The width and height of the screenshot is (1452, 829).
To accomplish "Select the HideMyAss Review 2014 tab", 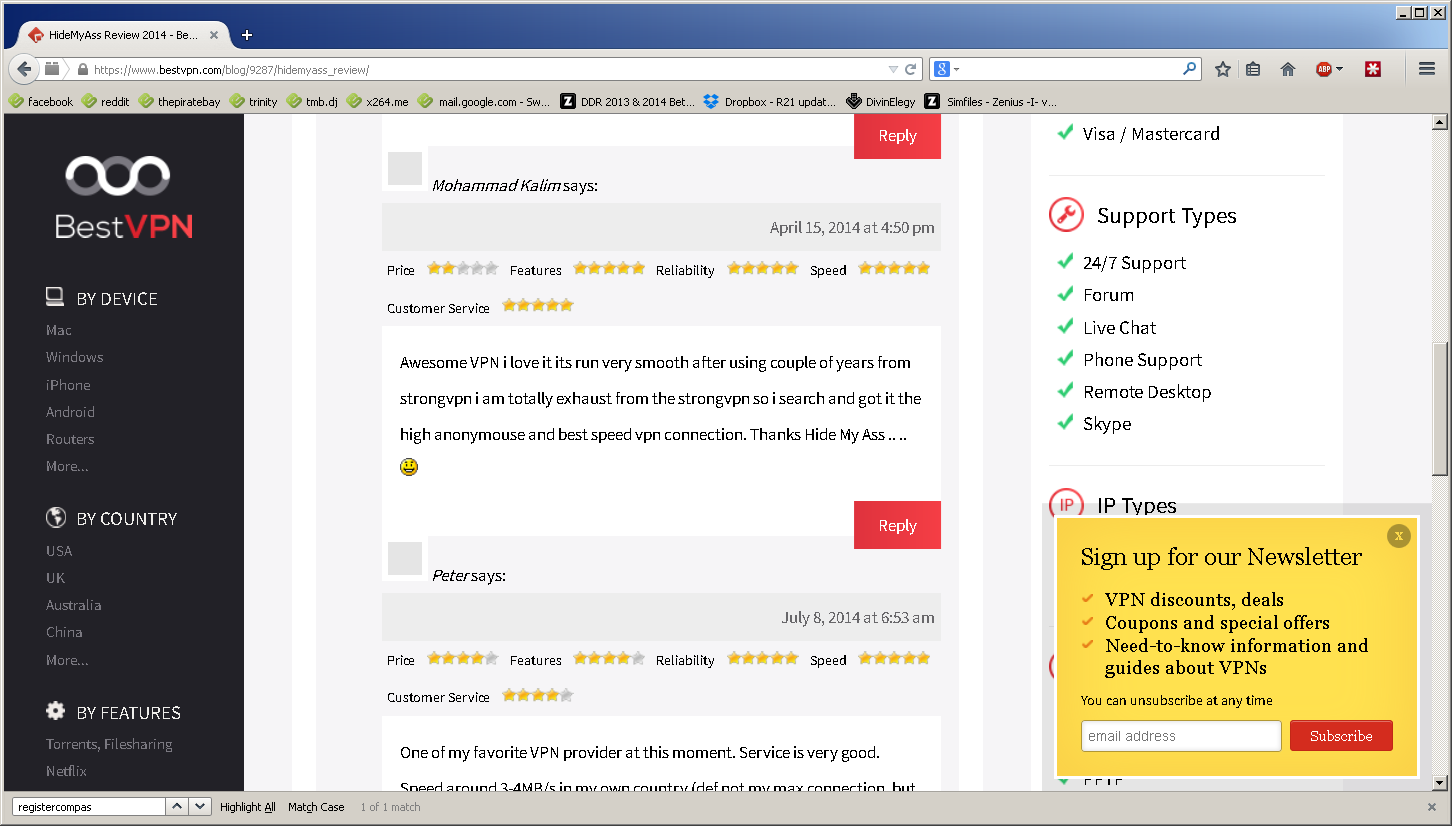I will [123, 35].
